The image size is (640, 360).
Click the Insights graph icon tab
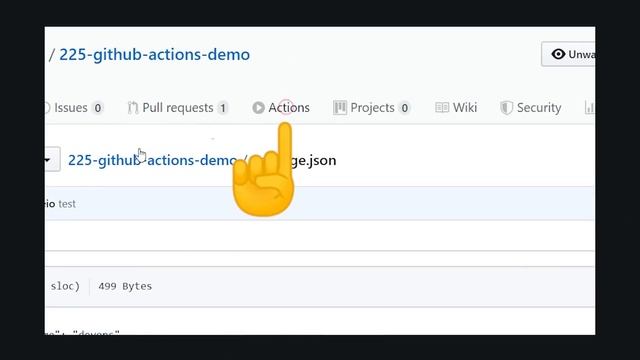(x=590, y=108)
